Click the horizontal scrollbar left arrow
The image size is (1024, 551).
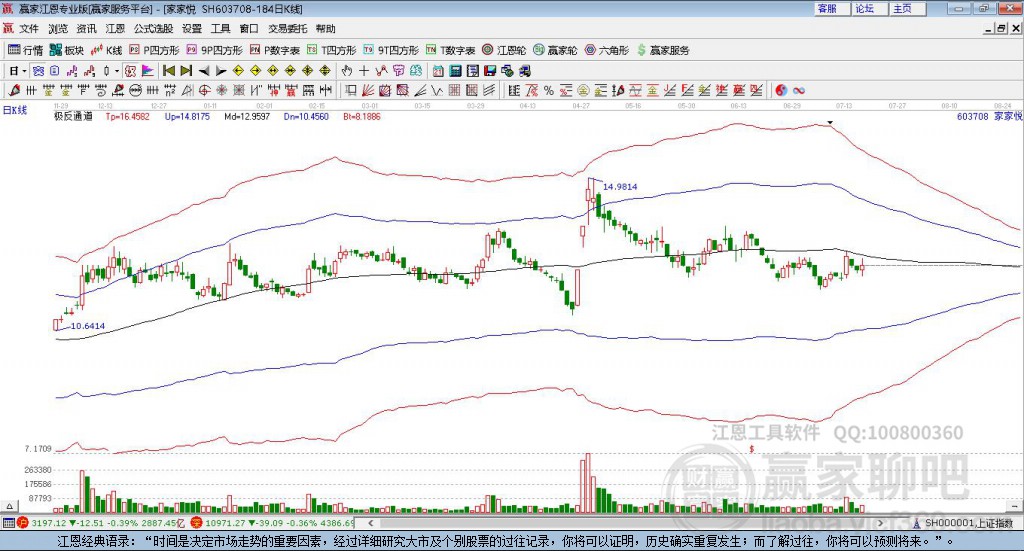[x=370, y=523]
